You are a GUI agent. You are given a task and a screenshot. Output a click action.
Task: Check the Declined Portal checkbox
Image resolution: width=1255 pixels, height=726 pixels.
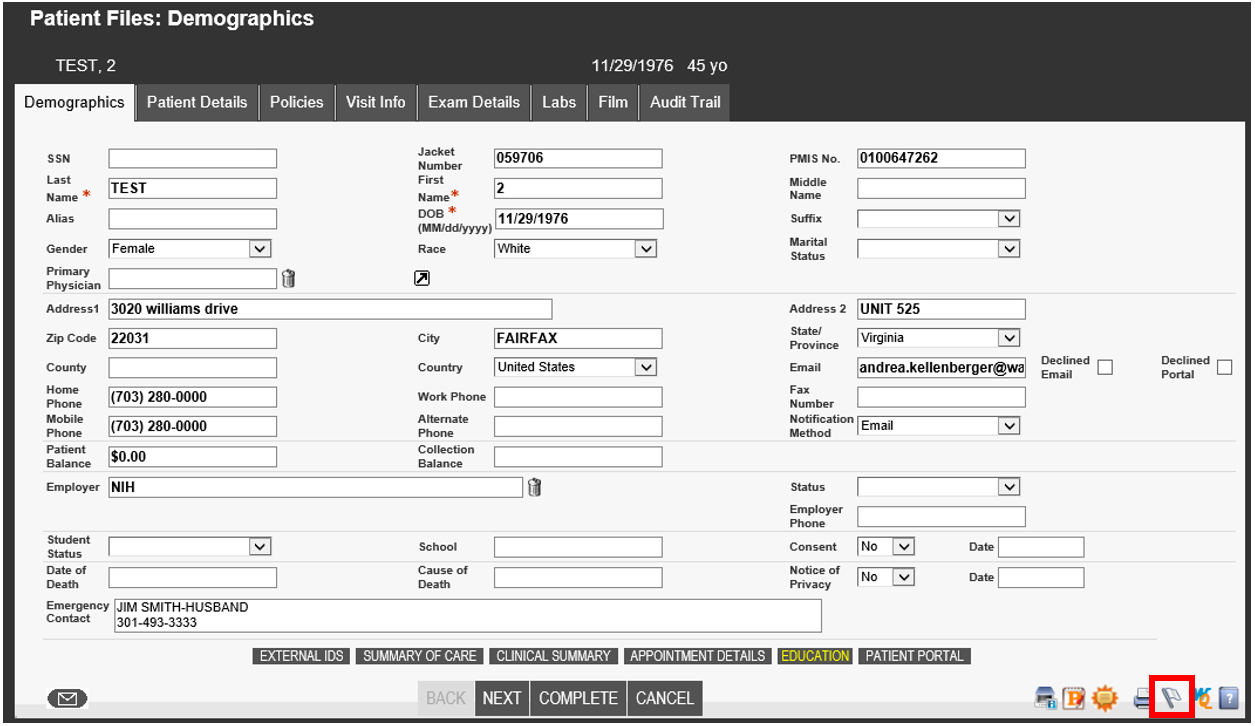point(1224,367)
